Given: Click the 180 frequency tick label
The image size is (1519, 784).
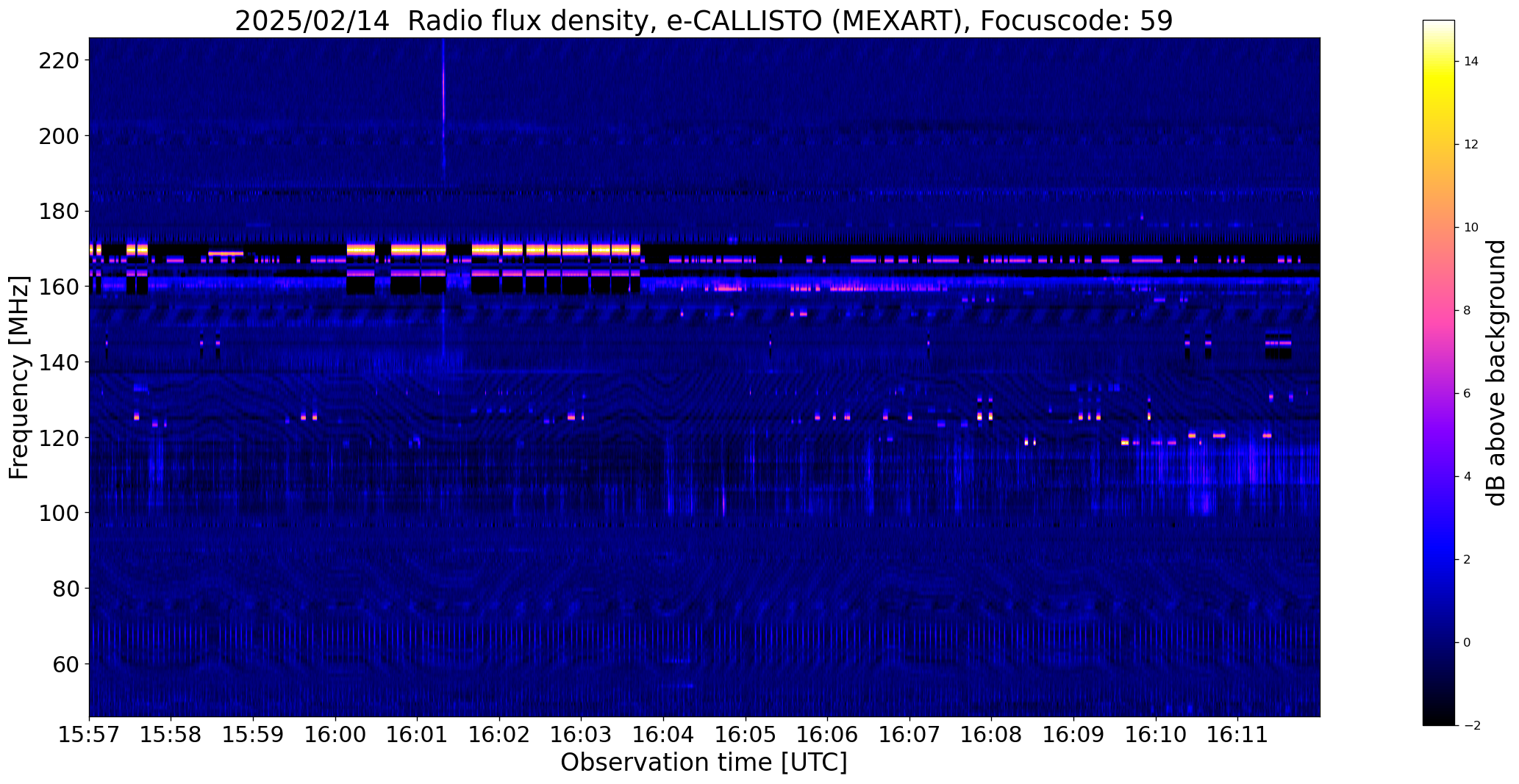Looking at the screenshot, I should point(58,212).
